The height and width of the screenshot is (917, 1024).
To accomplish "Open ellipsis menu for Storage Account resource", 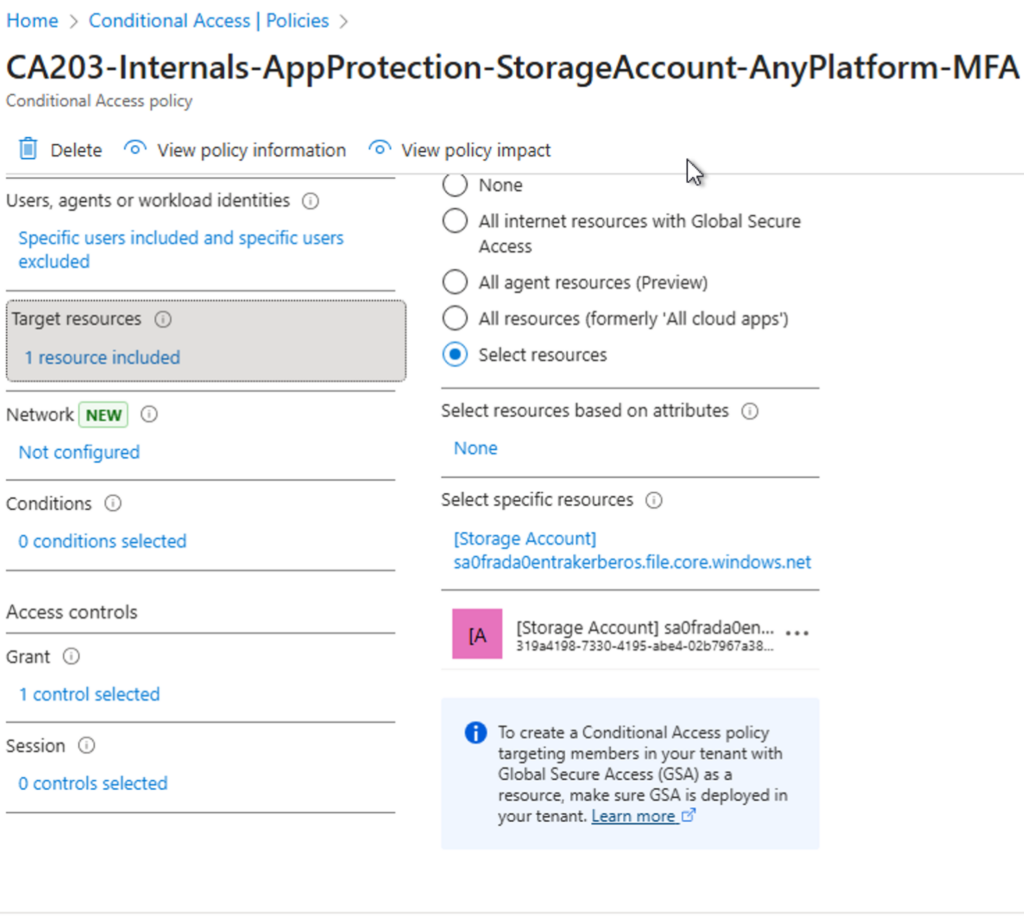I will (797, 634).
